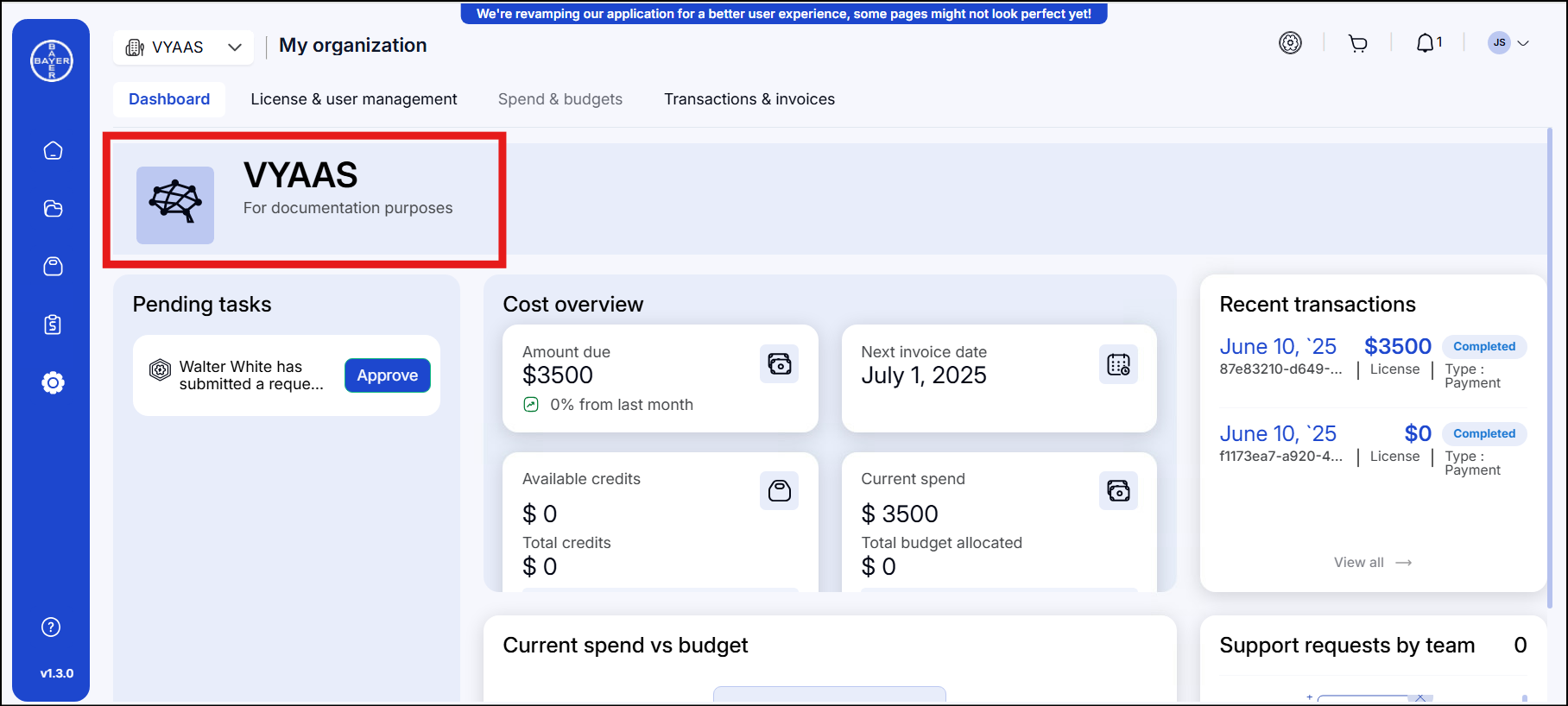
Task: Click the Bayer logo in sidebar
Action: (52, 61)
